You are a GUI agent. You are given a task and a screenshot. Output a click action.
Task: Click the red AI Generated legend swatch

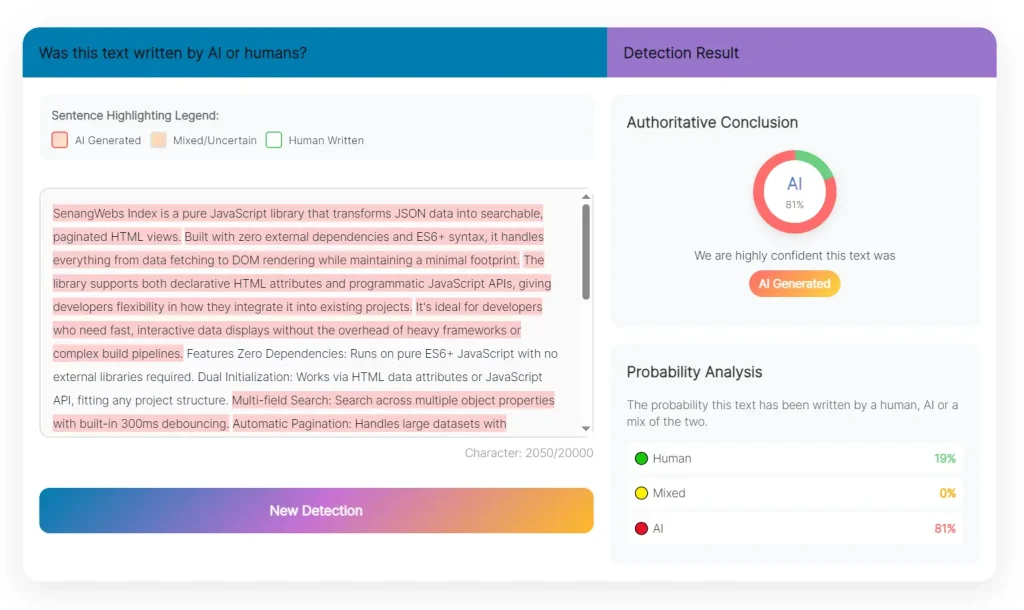[x=60, y=140]
